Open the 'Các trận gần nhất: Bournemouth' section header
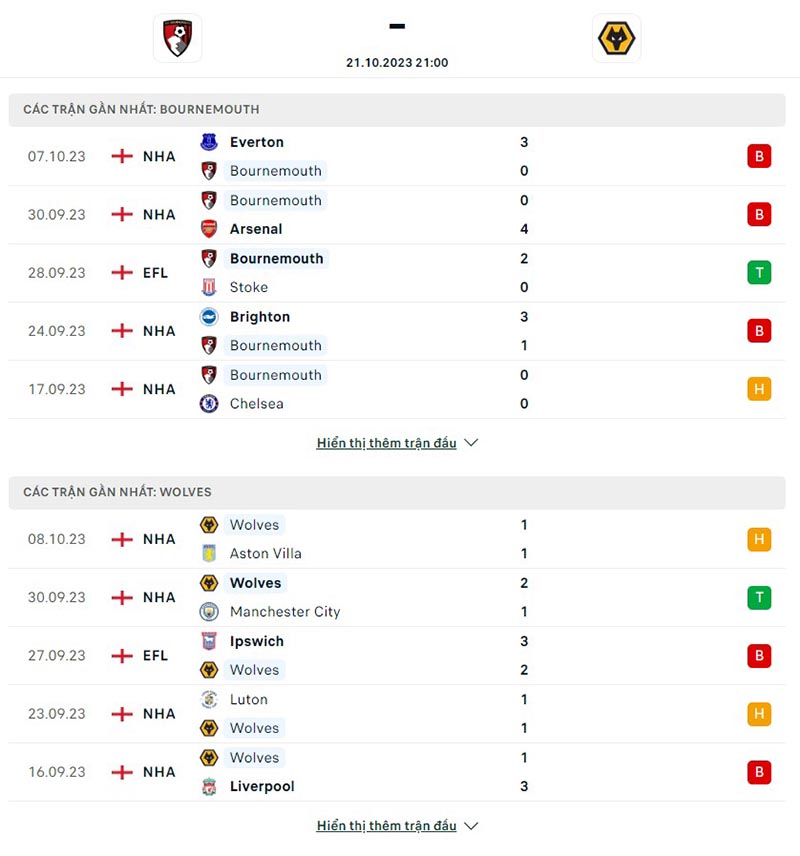Screen dimensions: 800x856 141,109
